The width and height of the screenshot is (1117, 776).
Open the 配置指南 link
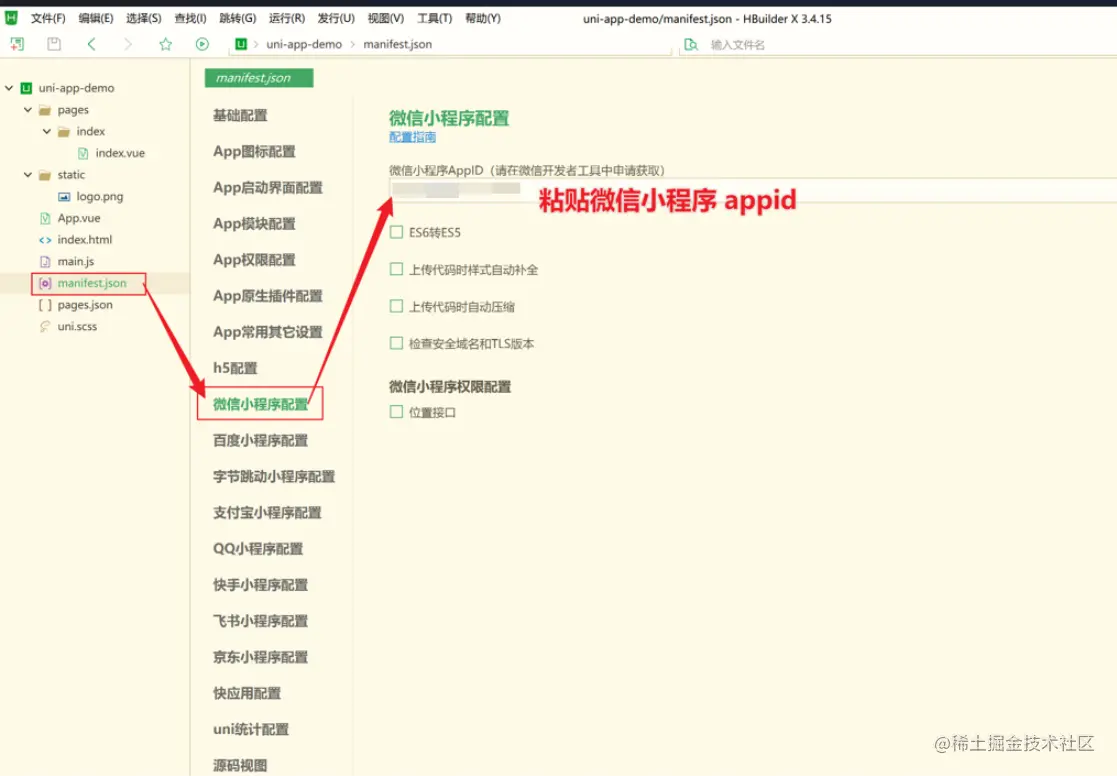click(412, 137)
